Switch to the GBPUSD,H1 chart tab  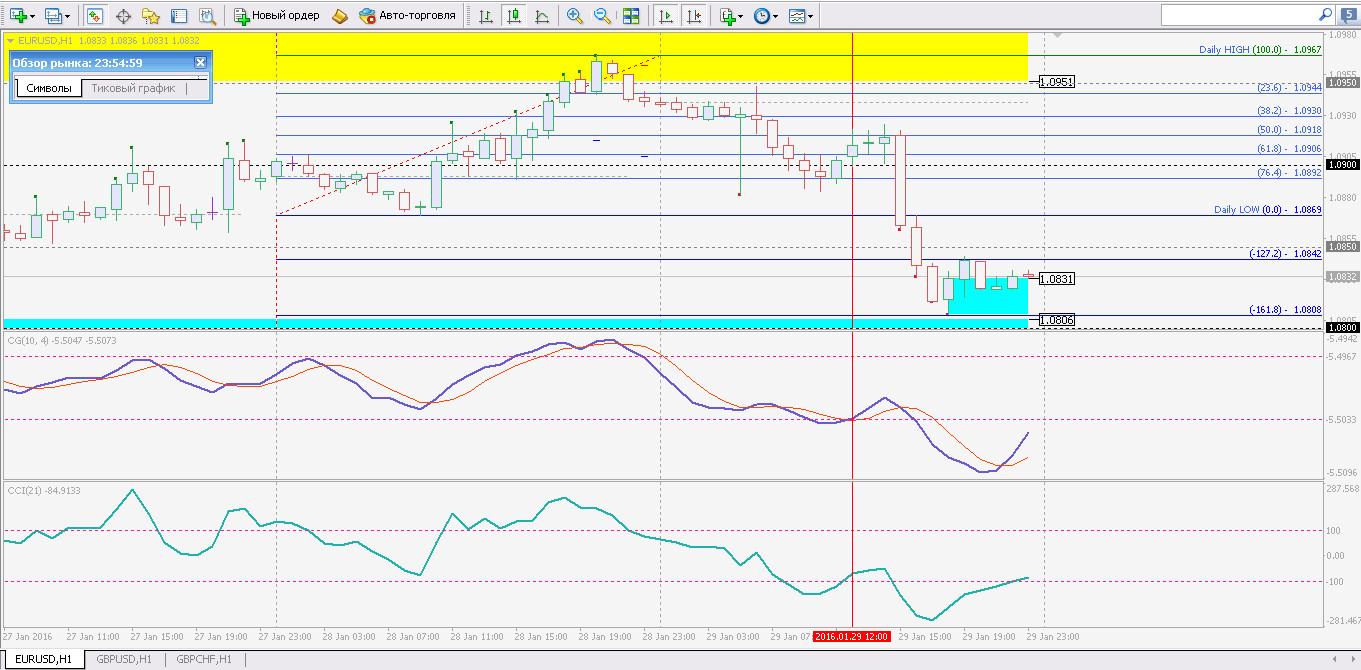[124, 659]
